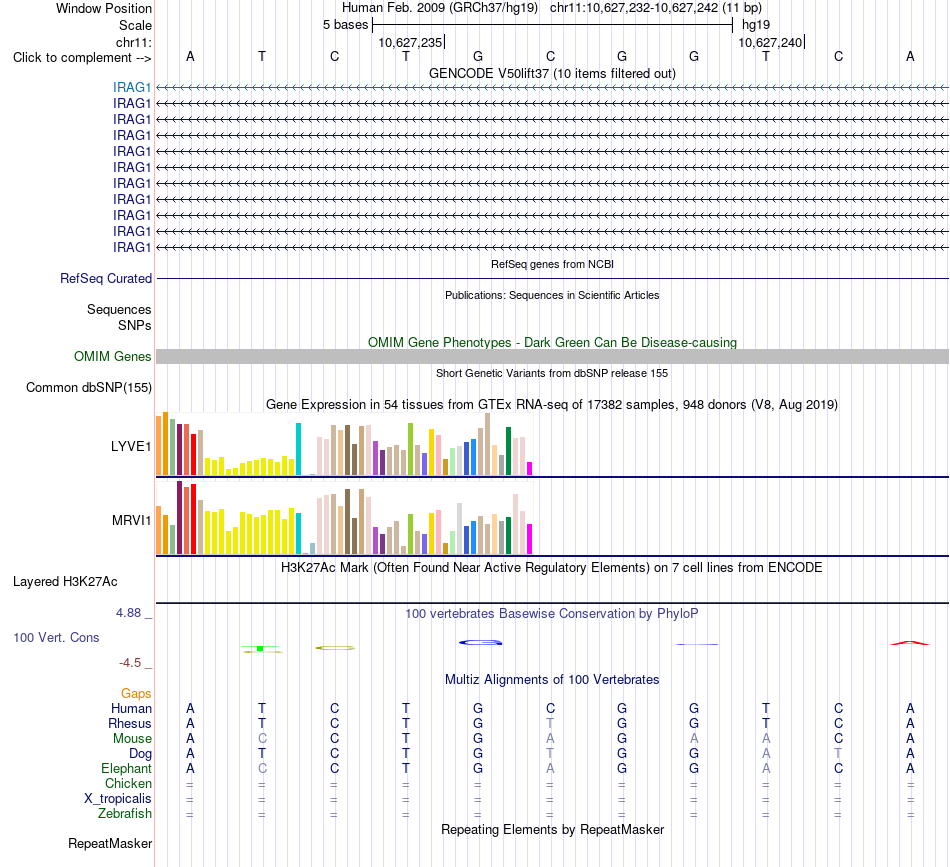Click the 100 Vert. Cons track label
The height and width of the screenshot is (867, 950).
(x=56, y=637)
